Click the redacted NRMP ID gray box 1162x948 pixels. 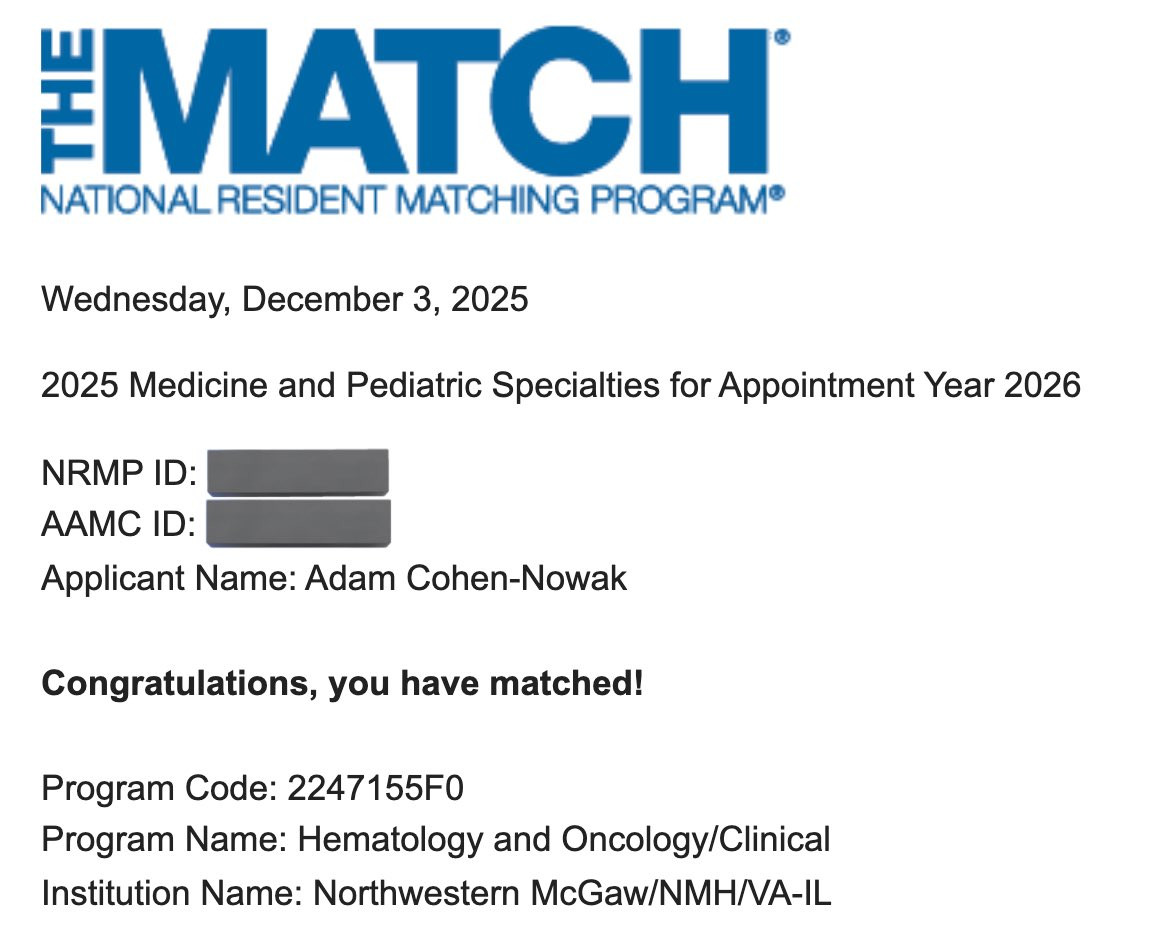tap(298, 472)
